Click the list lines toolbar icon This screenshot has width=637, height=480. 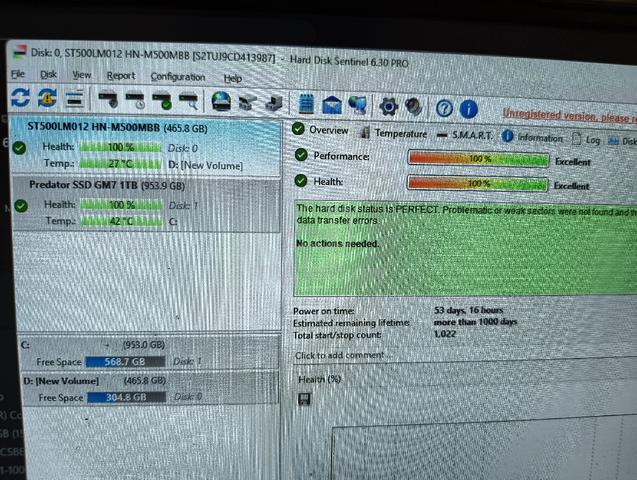(x=74, y=99)
